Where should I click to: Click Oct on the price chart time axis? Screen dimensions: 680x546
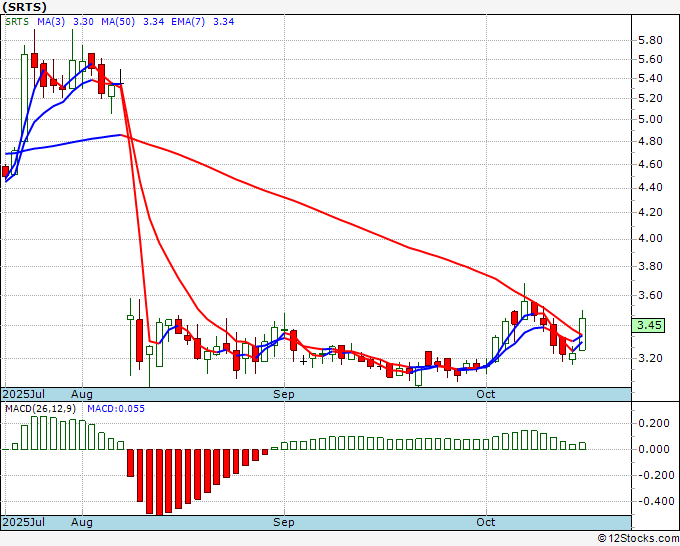[485, 394]
